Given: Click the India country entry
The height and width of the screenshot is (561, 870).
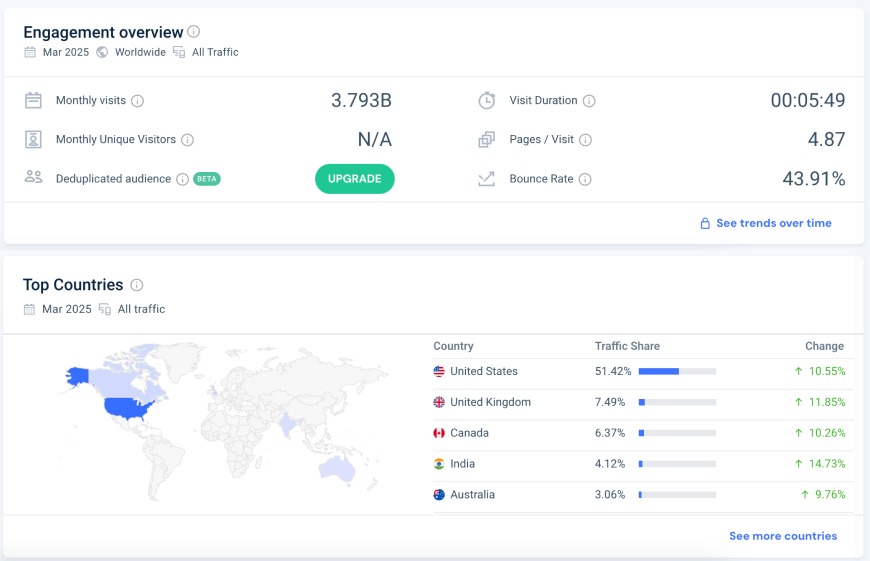Looking at the screenshot, I should [x=462, y=464].
